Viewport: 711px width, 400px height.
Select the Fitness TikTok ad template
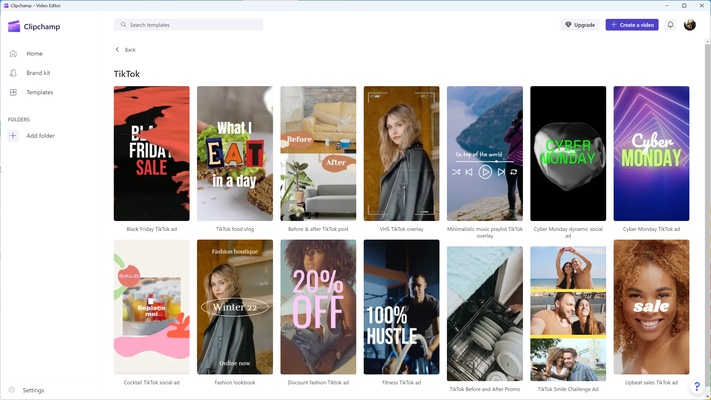coord(401,307)
